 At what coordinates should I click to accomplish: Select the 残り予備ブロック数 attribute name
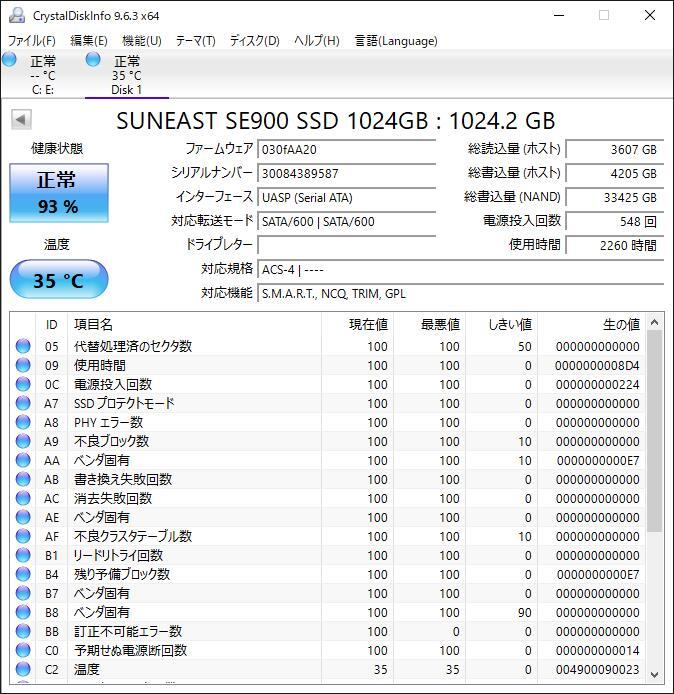122,574
